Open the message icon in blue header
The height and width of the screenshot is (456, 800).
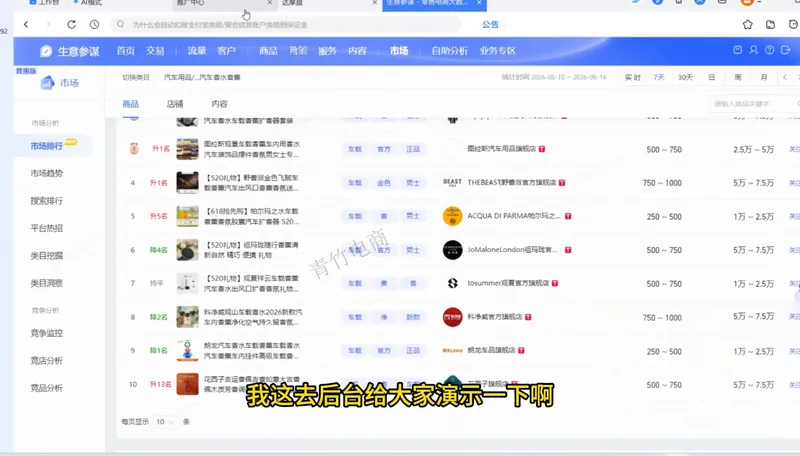pyautogui.click(x=738, y=50)
